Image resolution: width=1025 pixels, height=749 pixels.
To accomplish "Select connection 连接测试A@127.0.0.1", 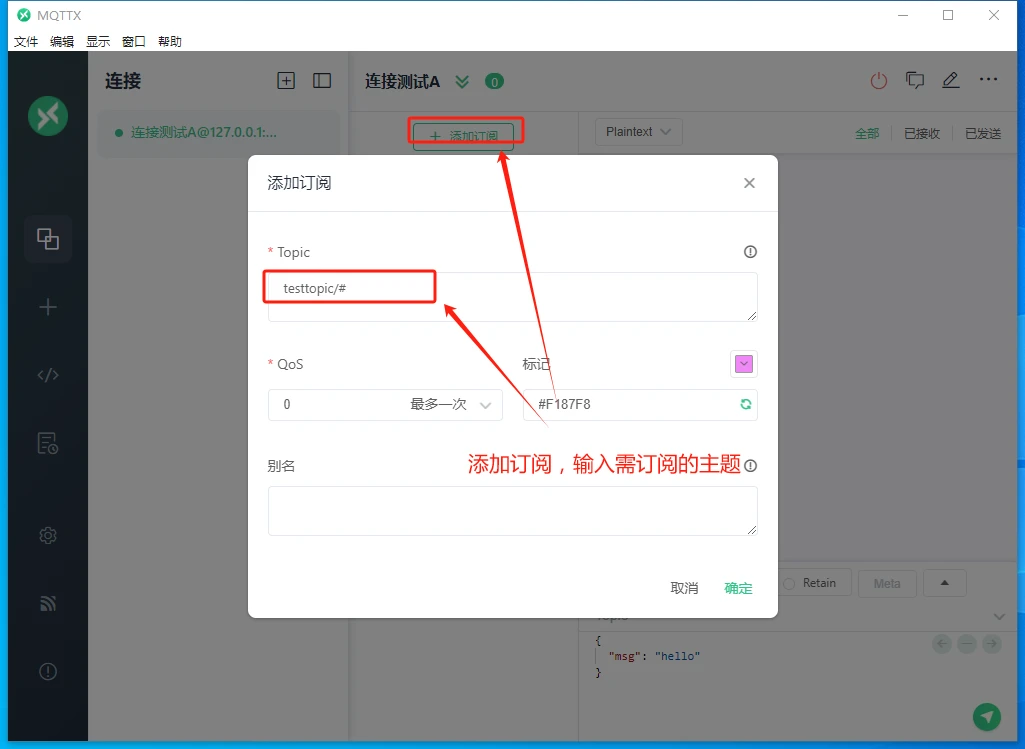I will point(218,133).
